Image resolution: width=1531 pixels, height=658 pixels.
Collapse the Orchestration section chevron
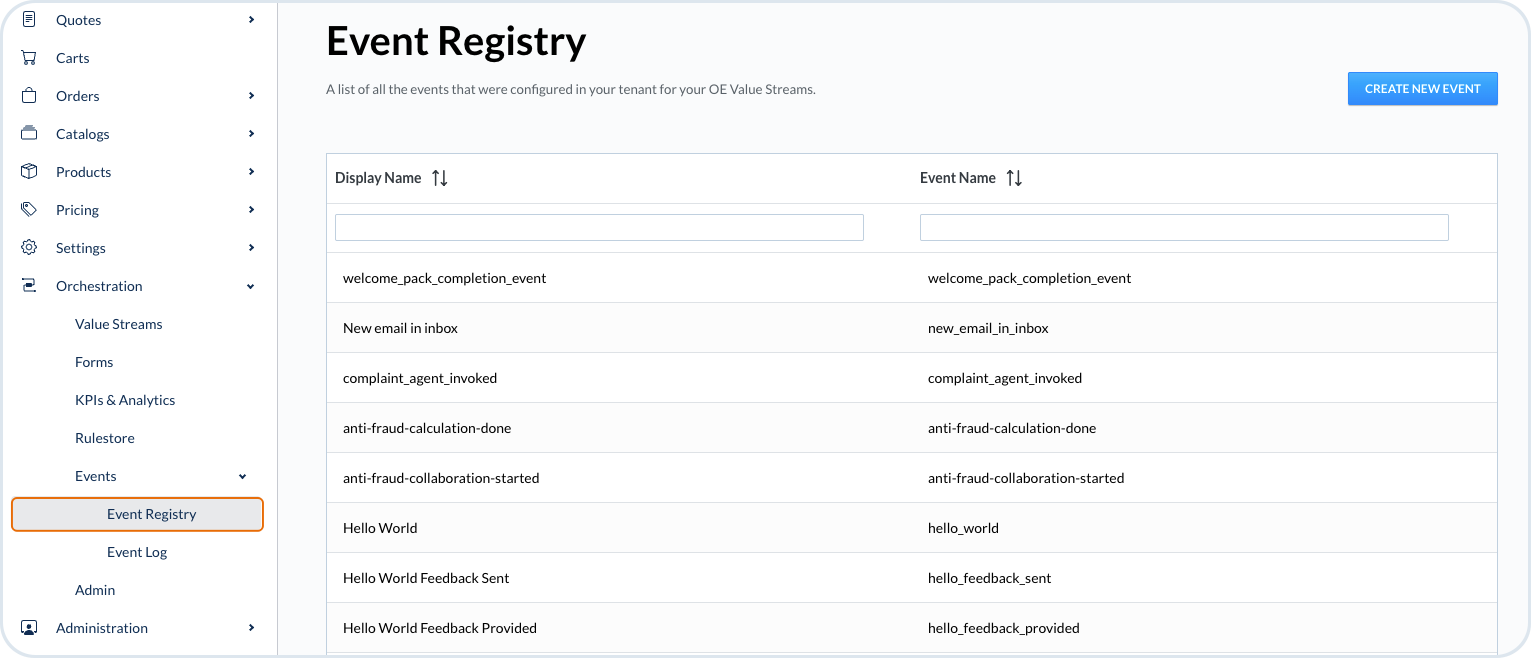pyautogui.click(x=251, y=286)
